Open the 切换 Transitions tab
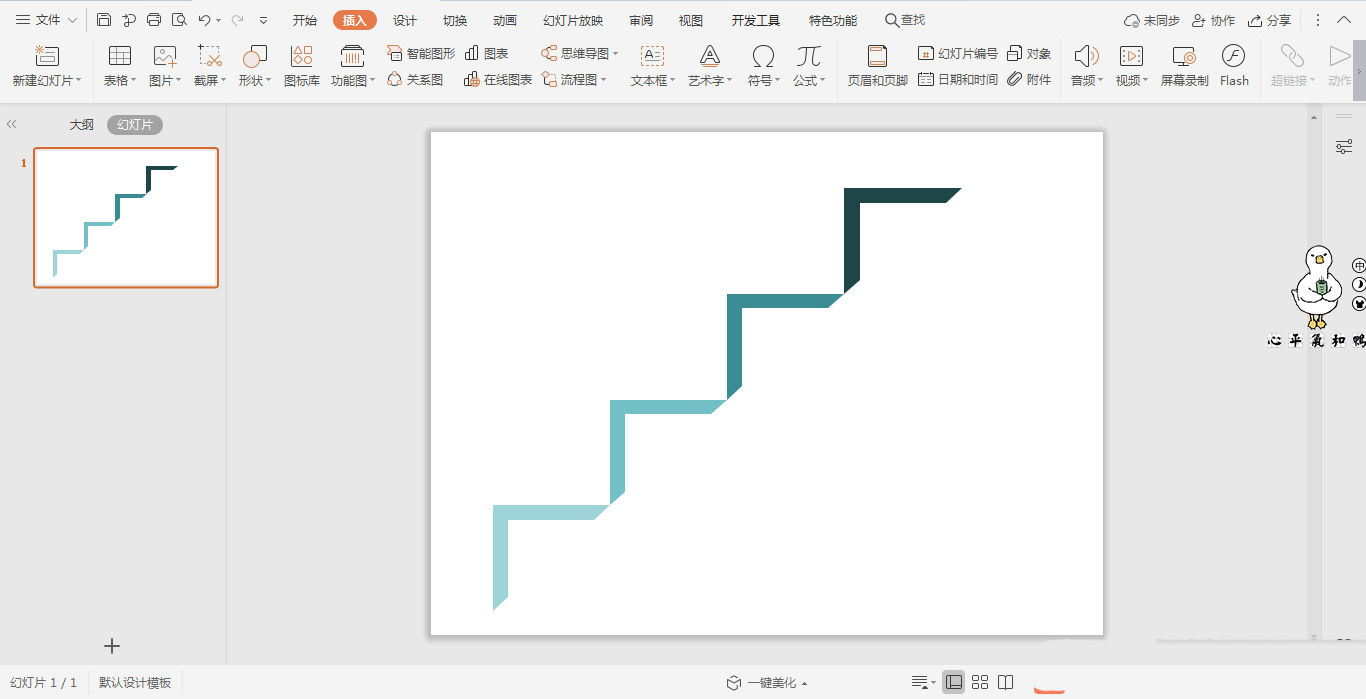This screenshot has height=699, width=1366. click(x=455, y=20)
